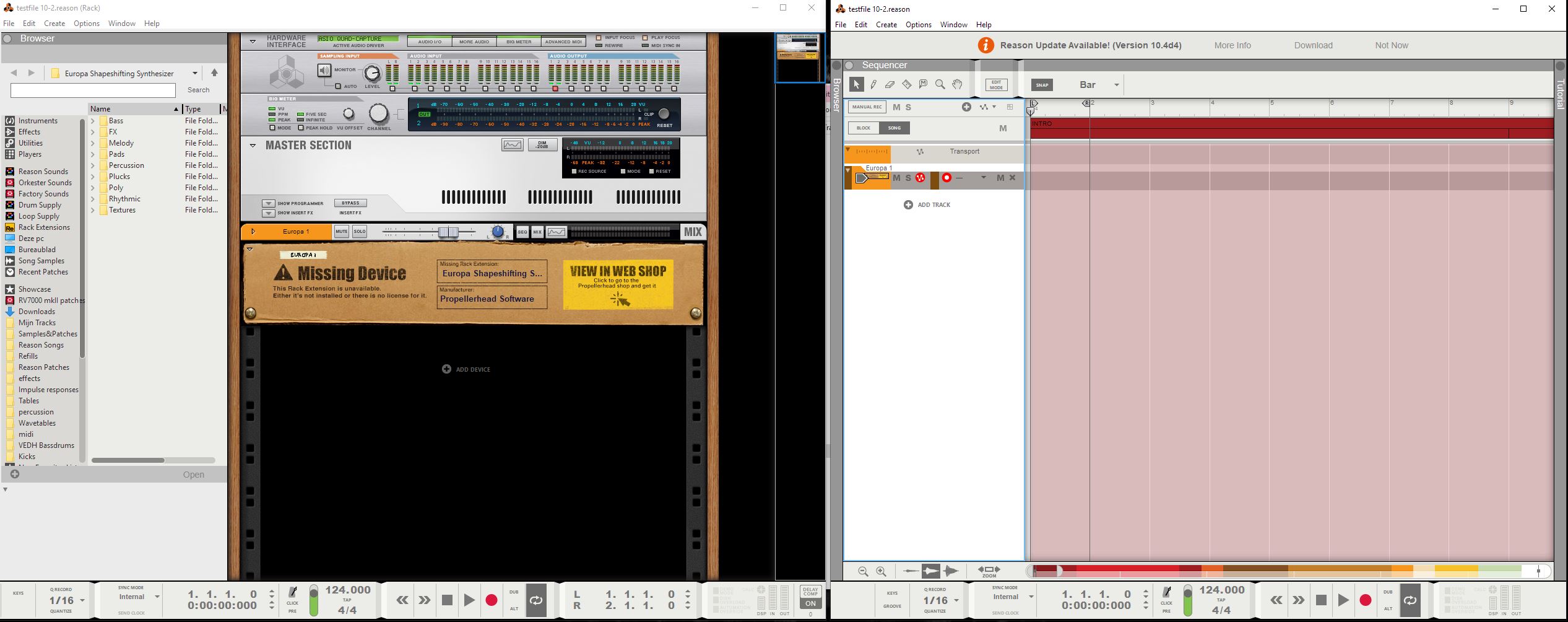Click the Play button in the Rack transport
1568x622 pixels.
[469, 600]
